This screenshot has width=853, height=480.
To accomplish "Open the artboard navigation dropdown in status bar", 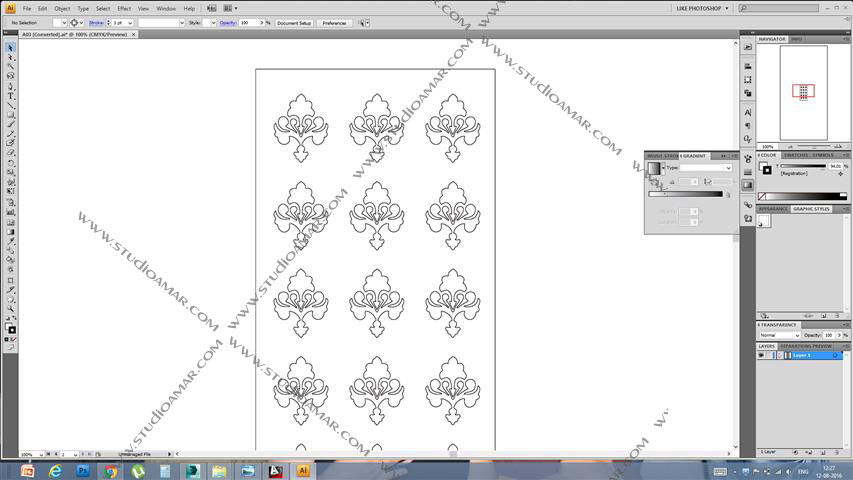I will pos(75,454).
